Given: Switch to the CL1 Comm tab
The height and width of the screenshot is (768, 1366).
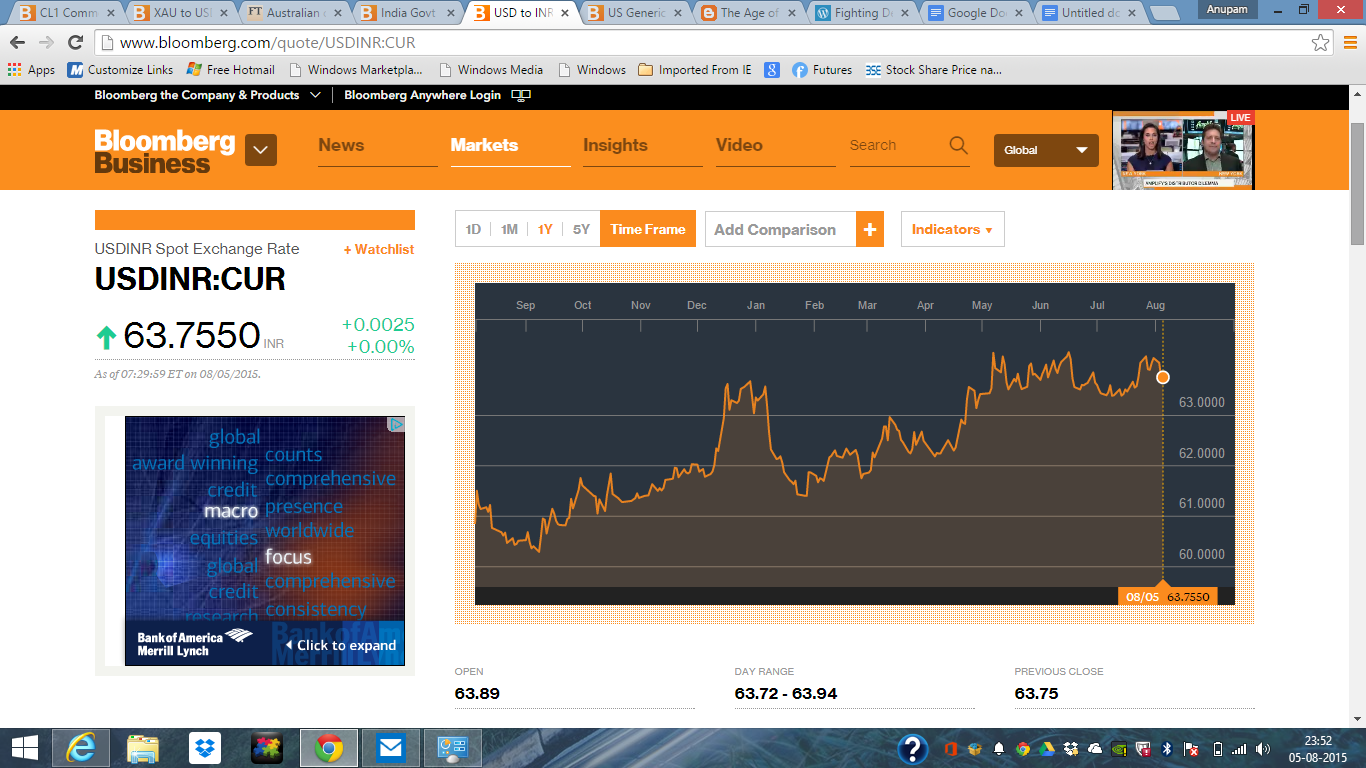Looking at the screenshot, I should 66,13.
